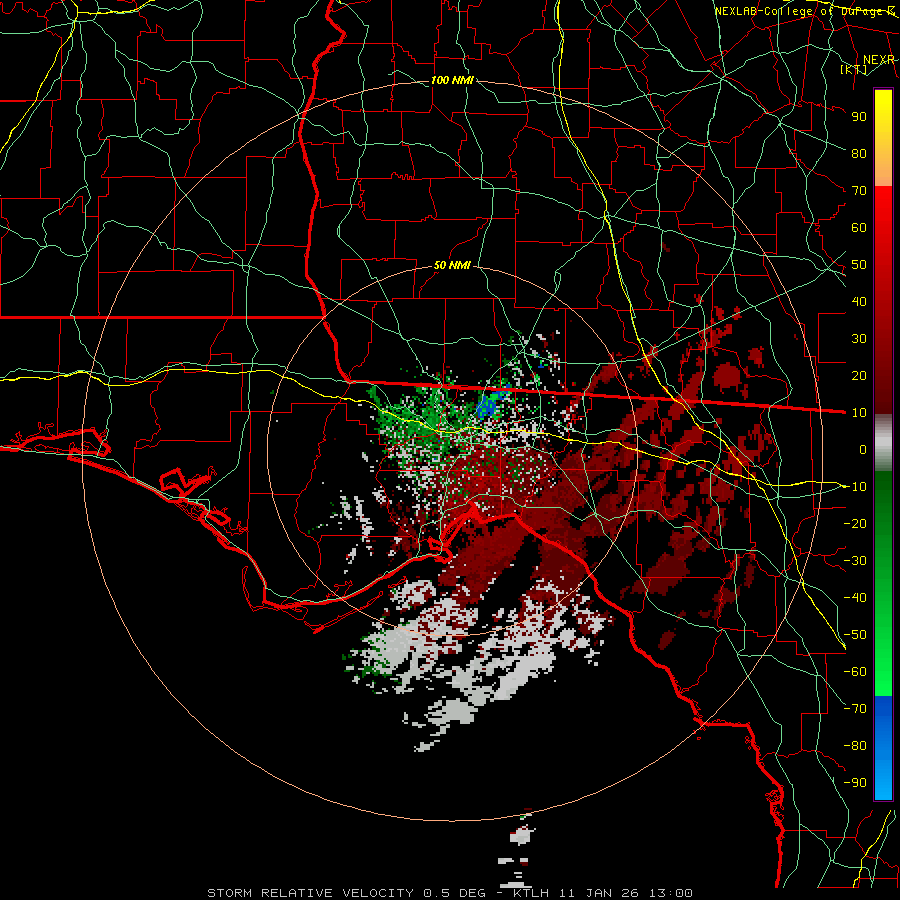
Task: Click the "STORM RELATIVE VELOCITY 0.5 DEG" caption
Action: 346,893
